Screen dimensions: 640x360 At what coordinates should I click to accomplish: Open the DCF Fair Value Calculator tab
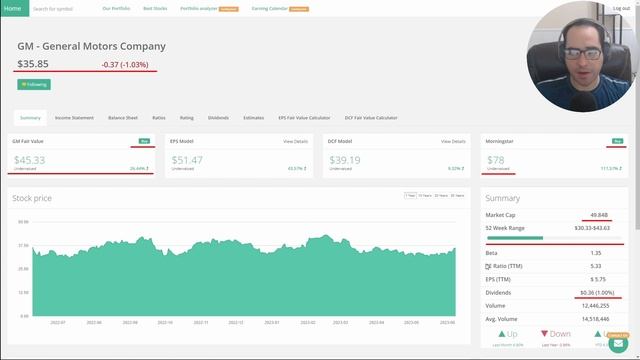click(x=371, y=118)
